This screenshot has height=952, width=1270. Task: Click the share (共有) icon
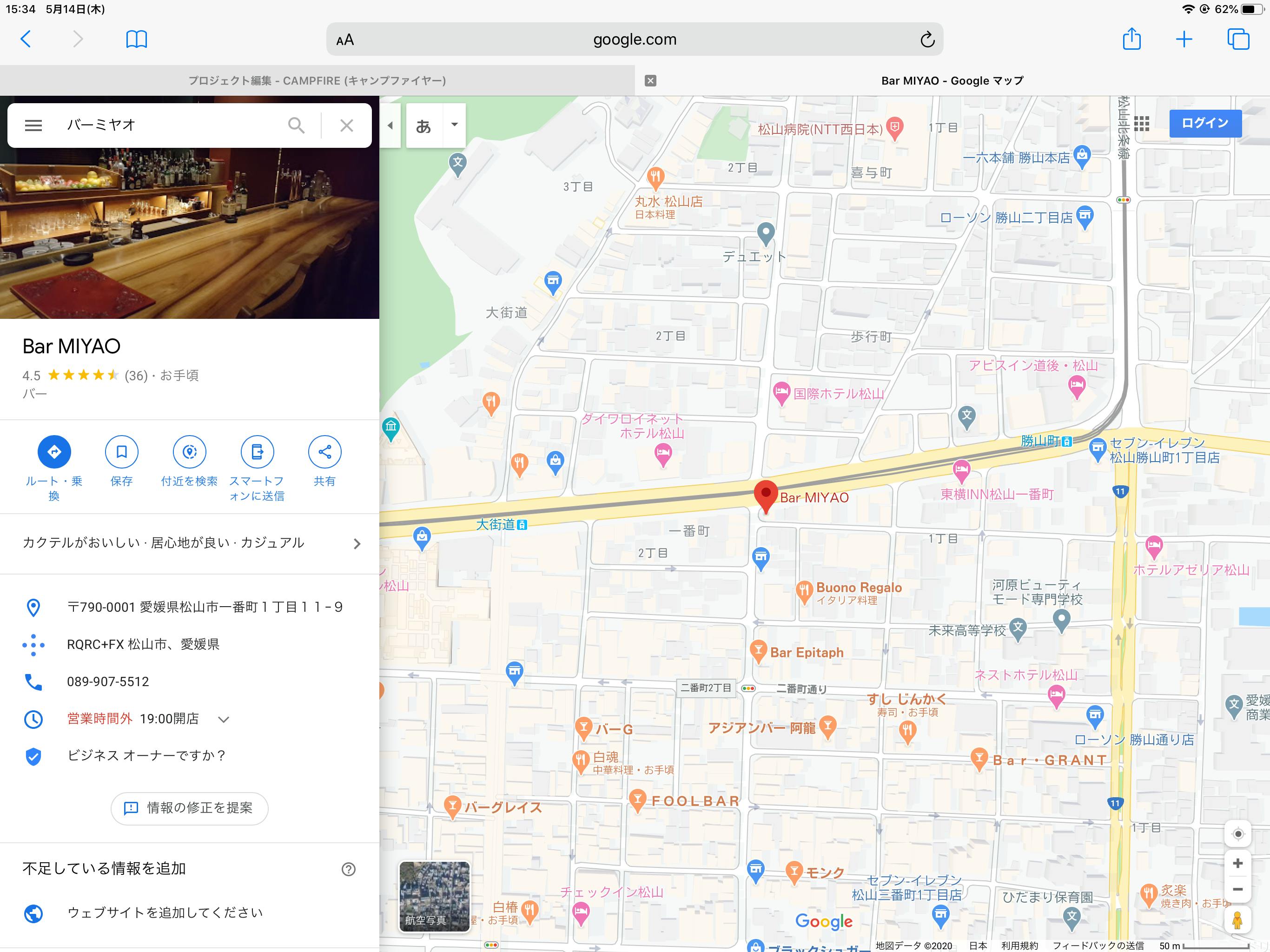click(x=324, y=452)
